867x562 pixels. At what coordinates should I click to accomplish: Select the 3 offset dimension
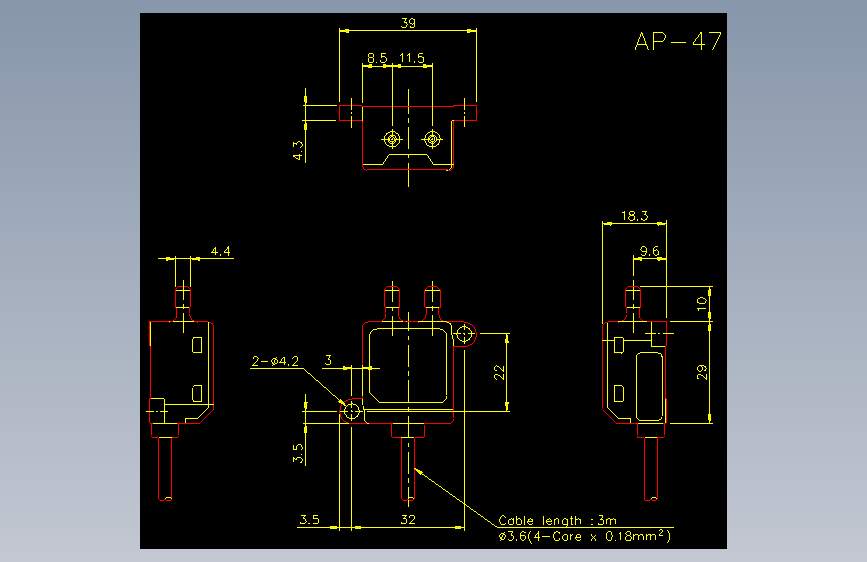coord(328,361)
